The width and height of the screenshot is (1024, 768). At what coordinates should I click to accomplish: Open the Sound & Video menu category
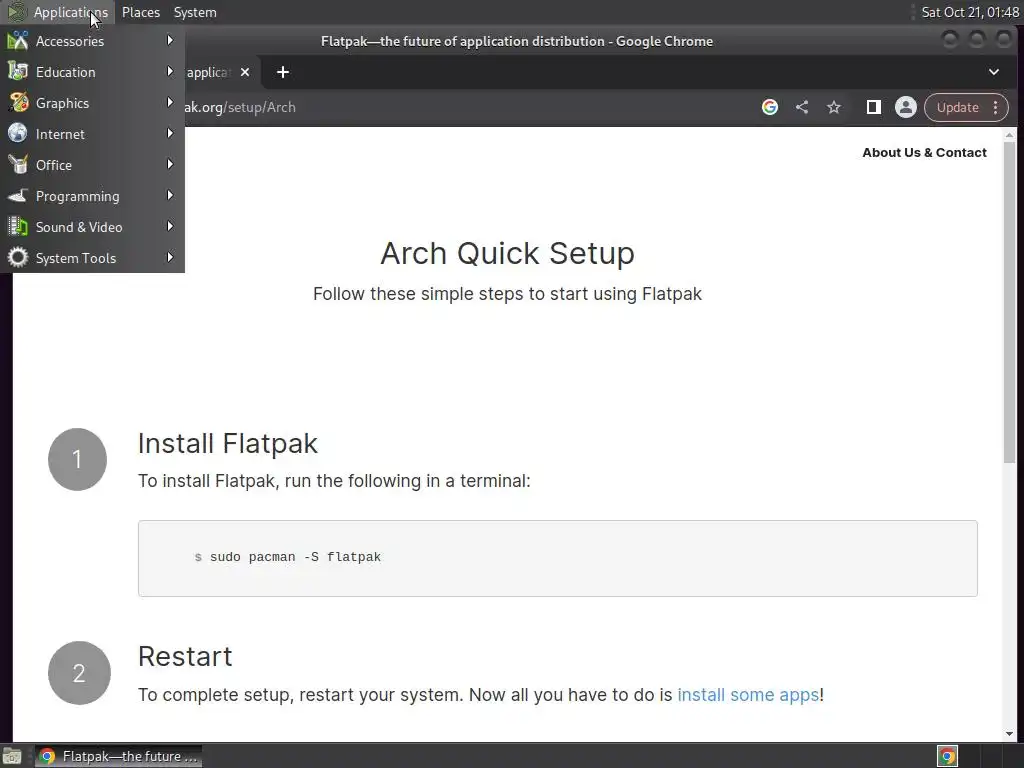[92, 227]
